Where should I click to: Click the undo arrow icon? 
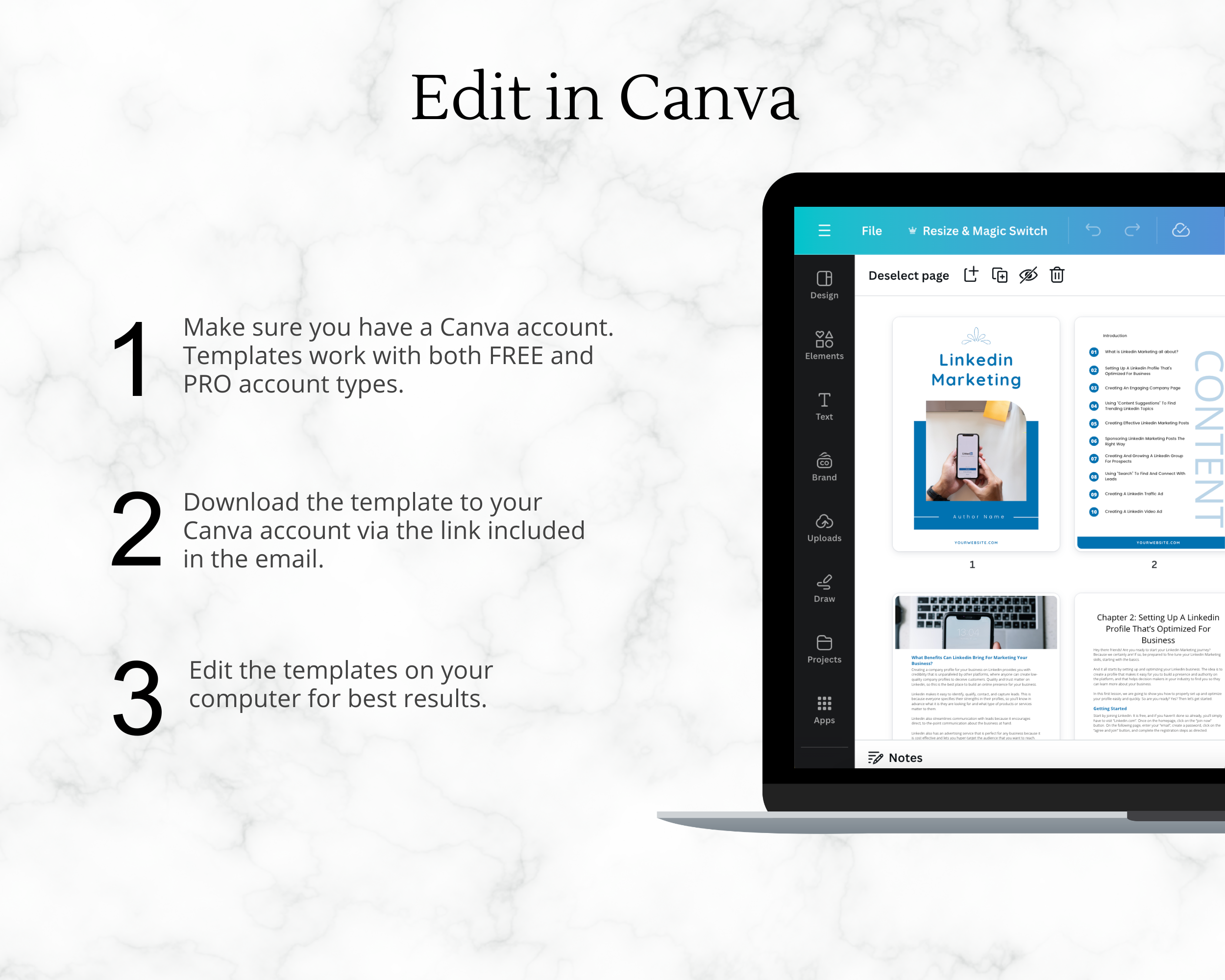tap(1092, 232)
